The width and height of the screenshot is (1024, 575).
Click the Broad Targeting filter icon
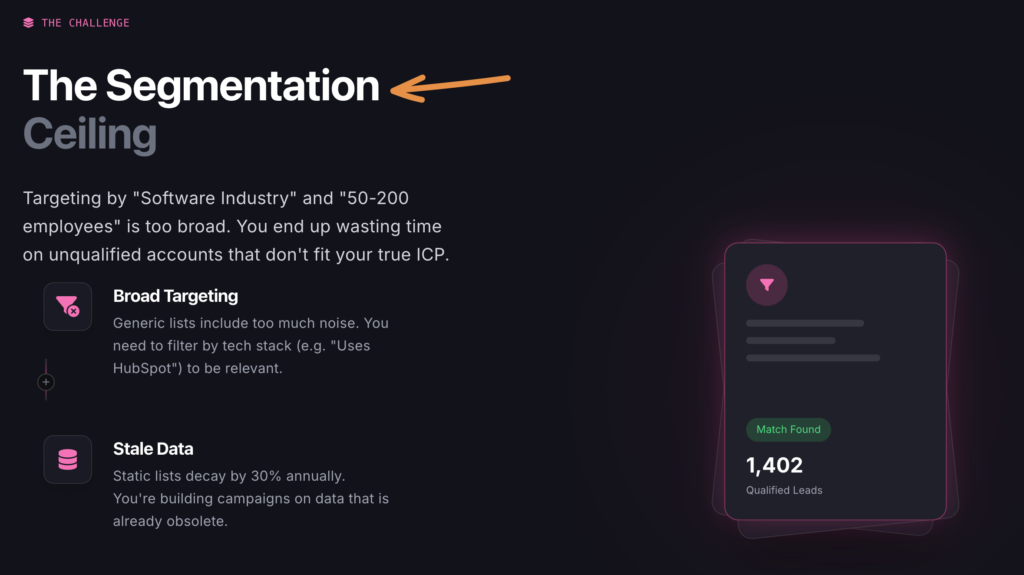pyautogui.click(x=68, y=306)
